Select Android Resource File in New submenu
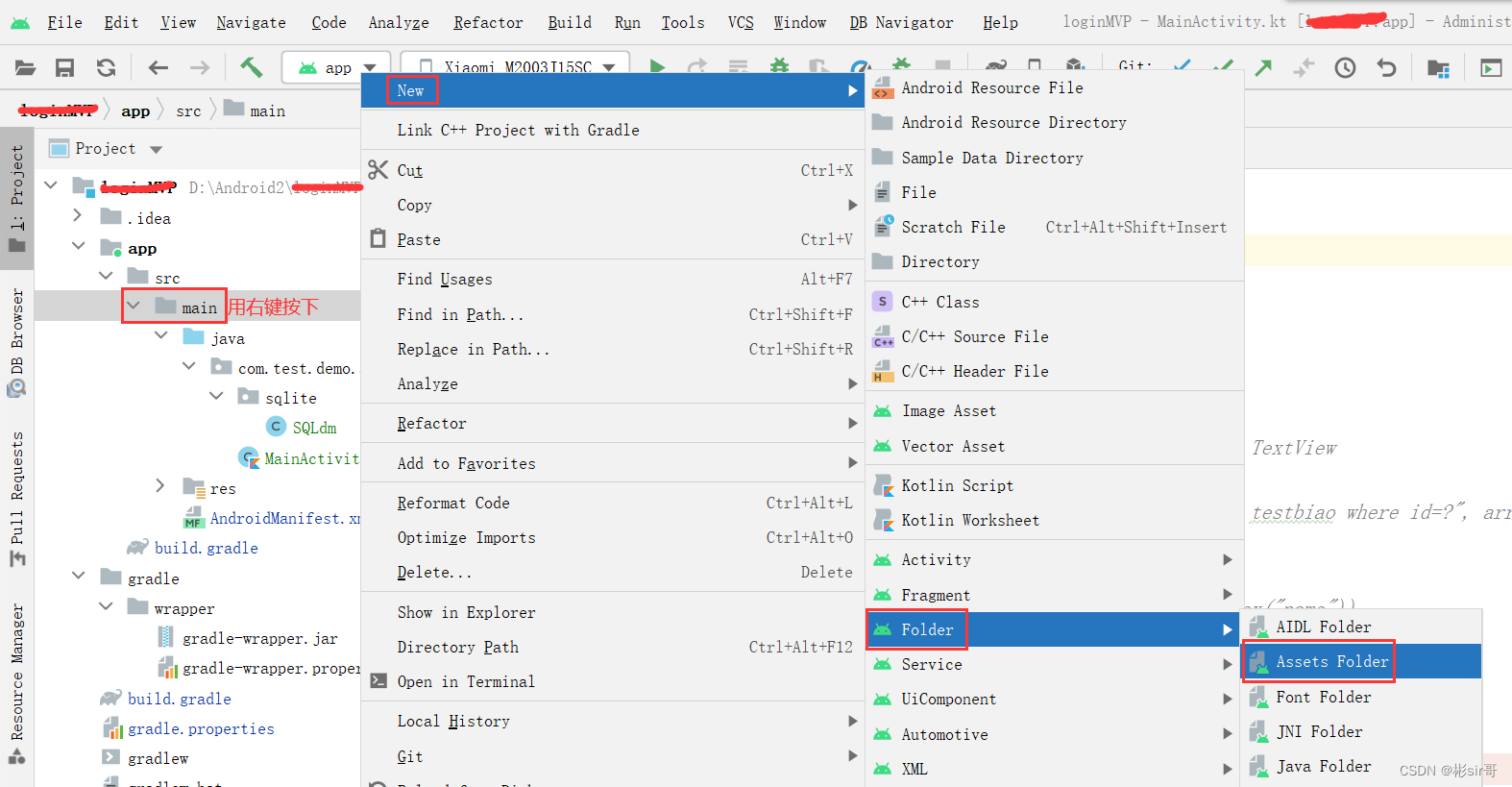The height and width of the screenshot is (787, 1512). (x=1055, y=87)
